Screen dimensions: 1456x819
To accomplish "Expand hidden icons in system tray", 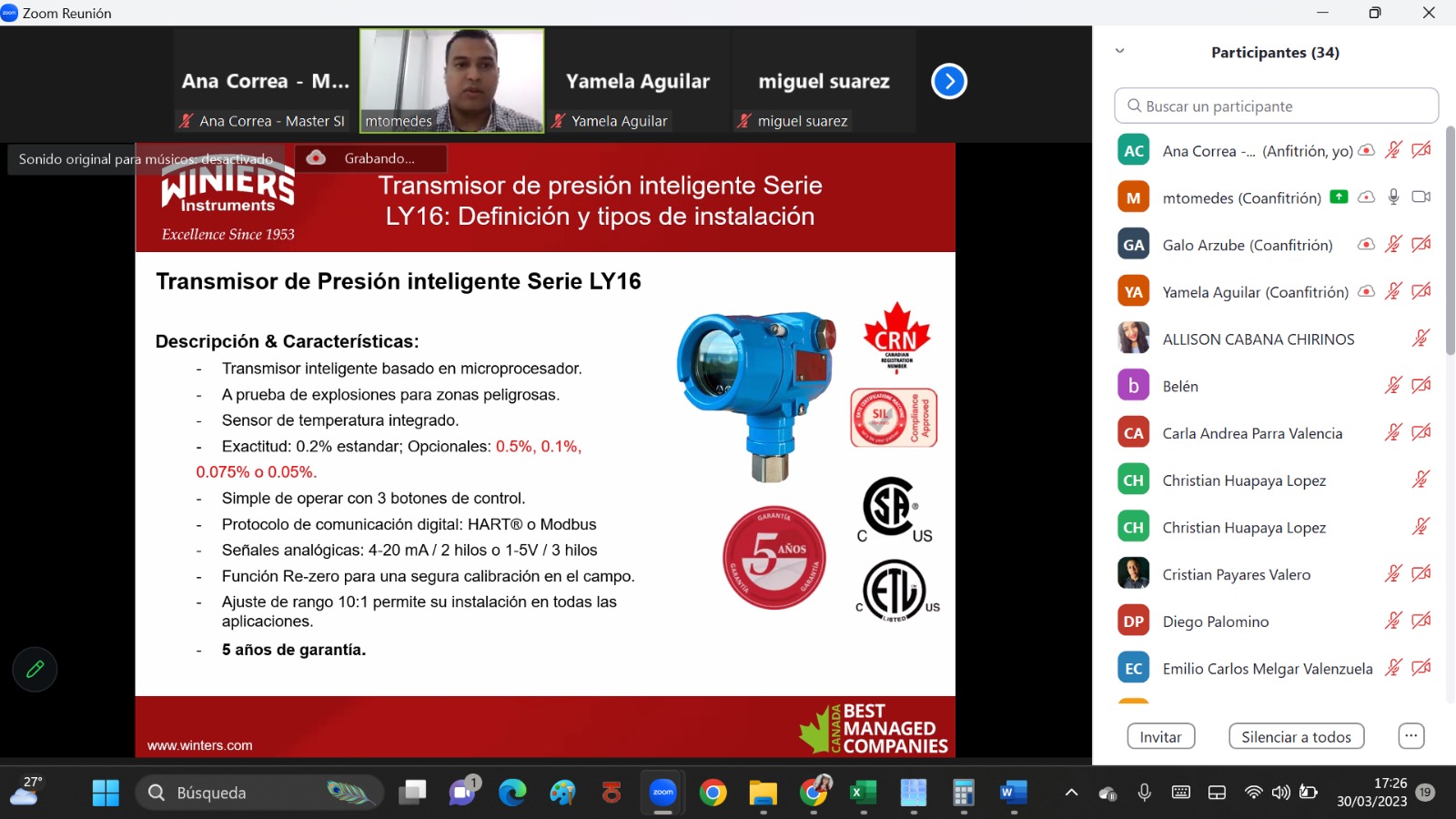I will pyautogui.click(x=1071, y=793).
